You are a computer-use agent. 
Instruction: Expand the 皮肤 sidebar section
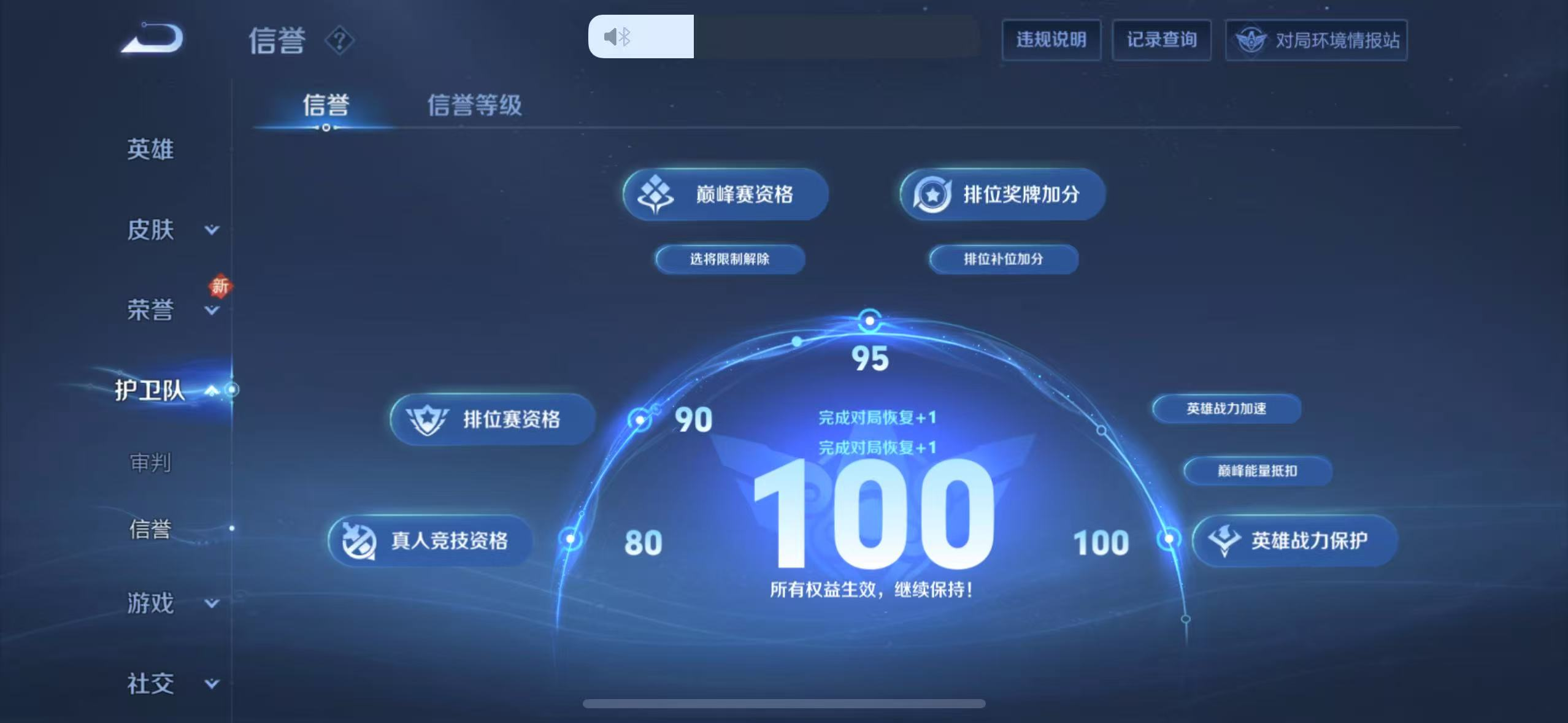210,230
